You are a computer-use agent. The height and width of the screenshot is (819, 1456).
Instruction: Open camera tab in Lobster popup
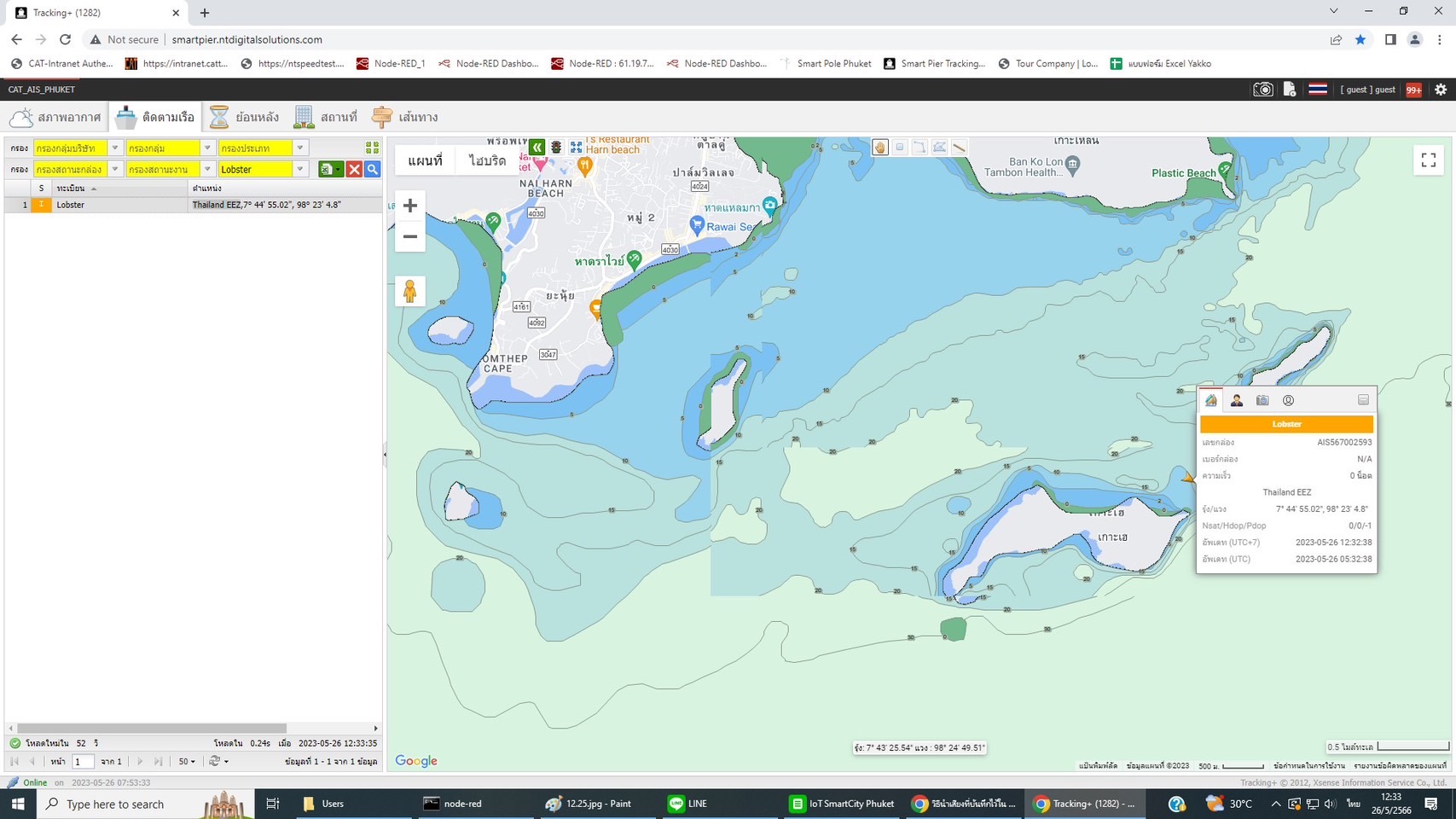tap(1262, 400)
